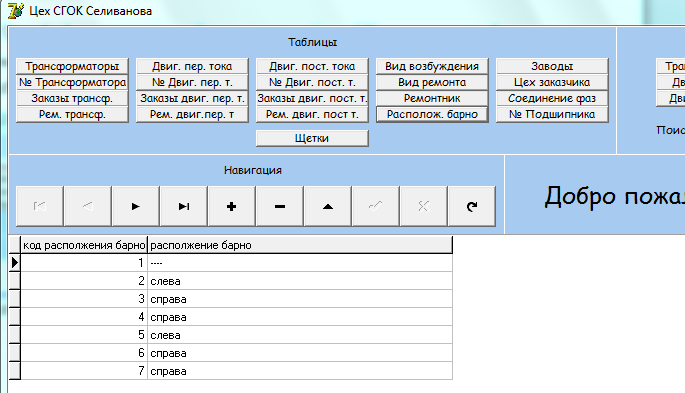The height and width of the screenshot is (393, 685).
Task: Click app icon in the title bar
Action: point(16,10)
